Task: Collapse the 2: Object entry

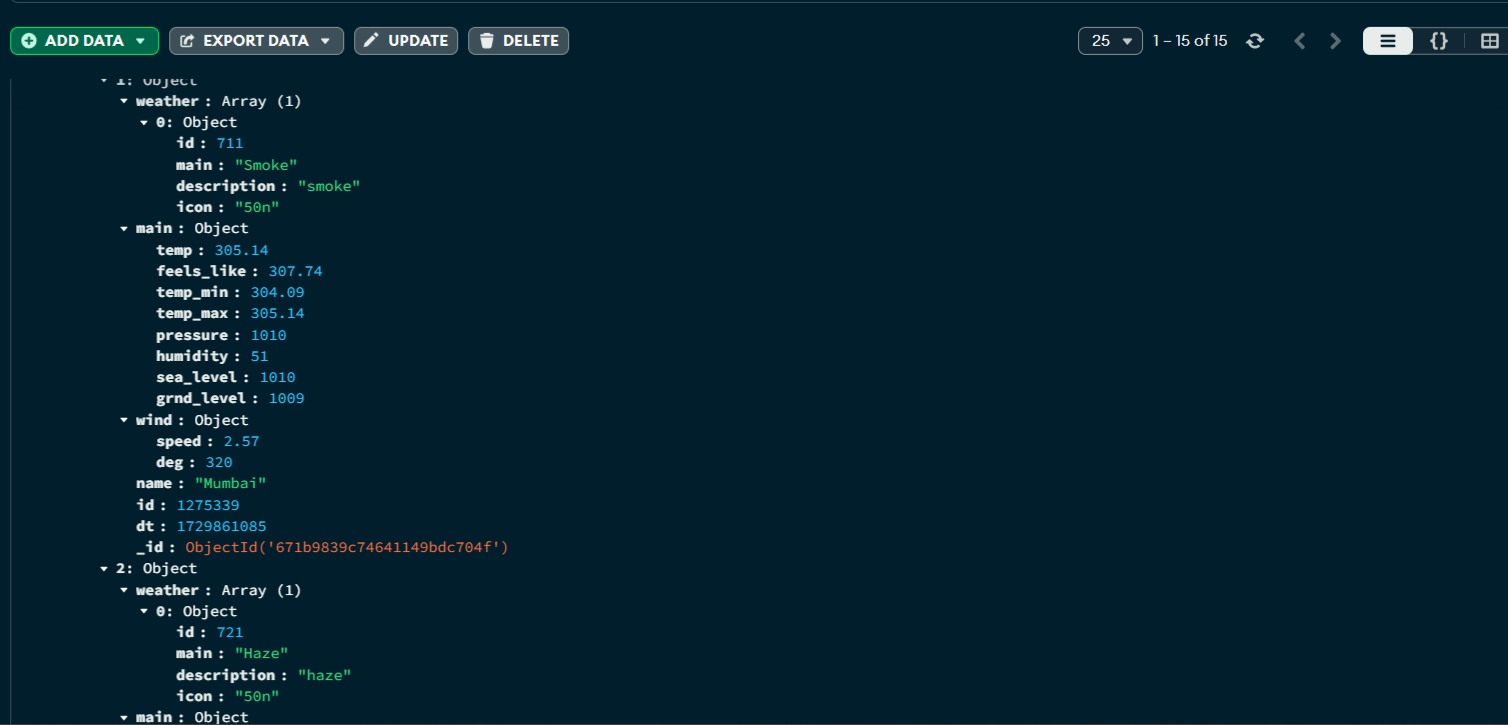Action: [x=104, y=568]
